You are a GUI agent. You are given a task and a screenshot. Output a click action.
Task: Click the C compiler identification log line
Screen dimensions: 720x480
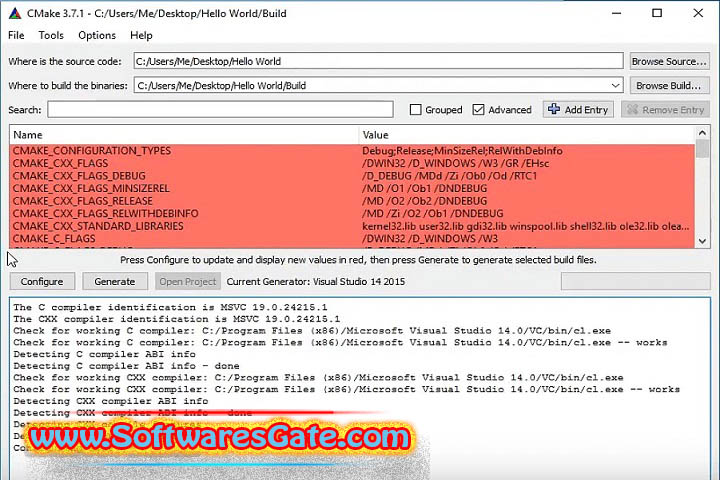[x=170, y=307]
